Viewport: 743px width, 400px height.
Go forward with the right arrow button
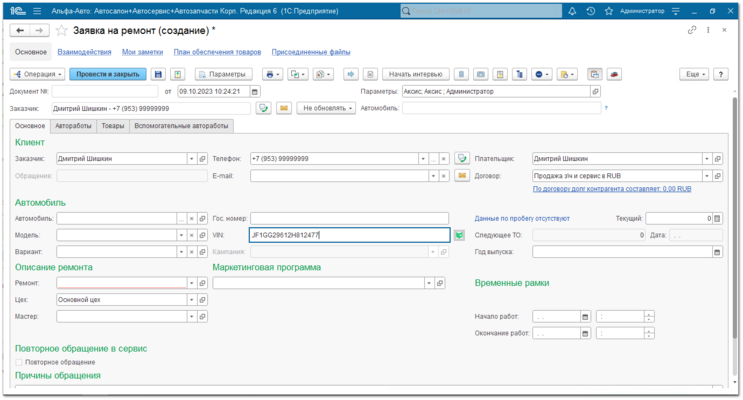[x=39, y=31]
